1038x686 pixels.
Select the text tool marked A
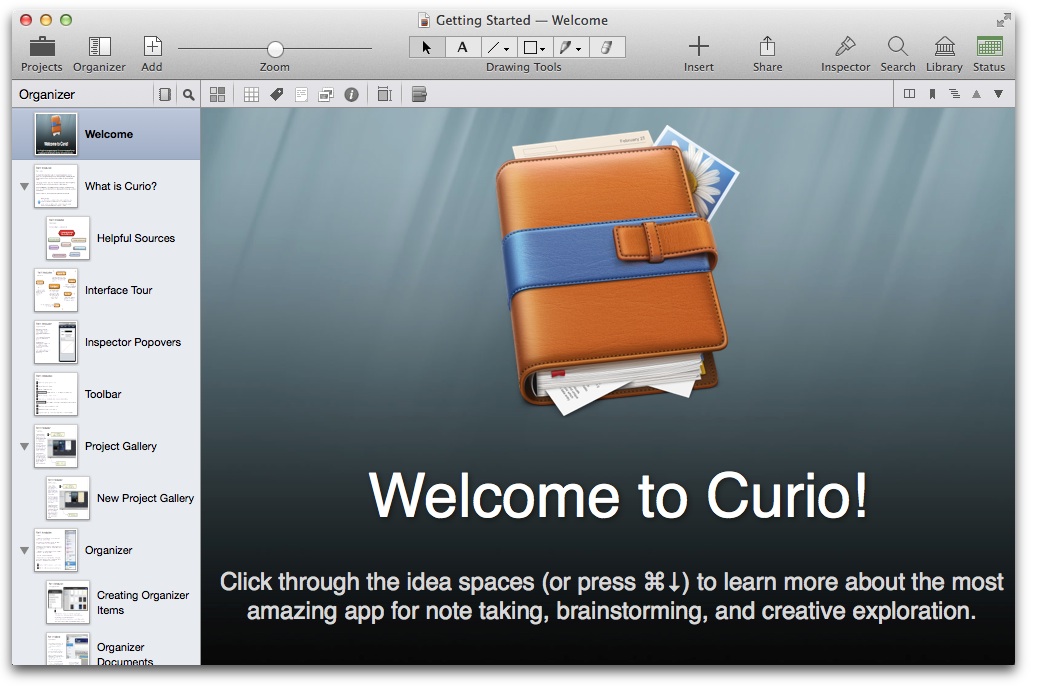click(462, 48)
